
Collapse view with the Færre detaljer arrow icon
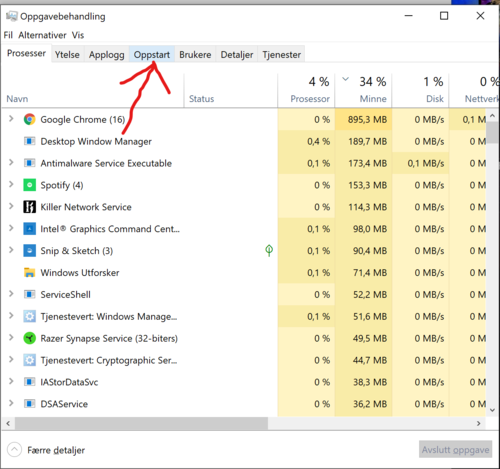[14, 450]
